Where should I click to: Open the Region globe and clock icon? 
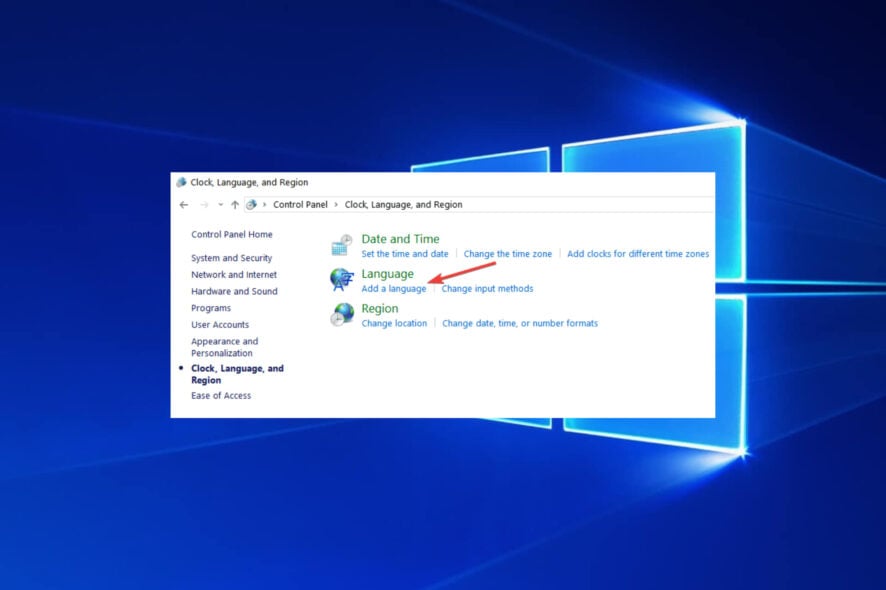(342, 315)
